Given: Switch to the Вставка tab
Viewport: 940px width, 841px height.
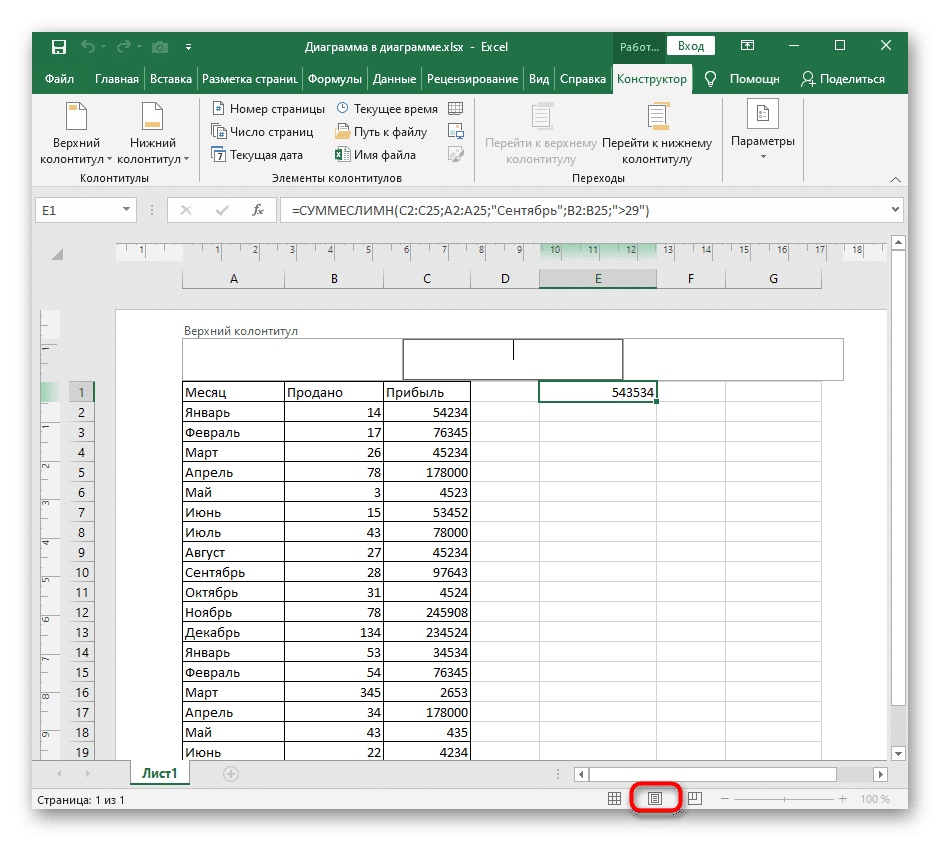Looking at the screenshot, I should click(x=170, y=79).
